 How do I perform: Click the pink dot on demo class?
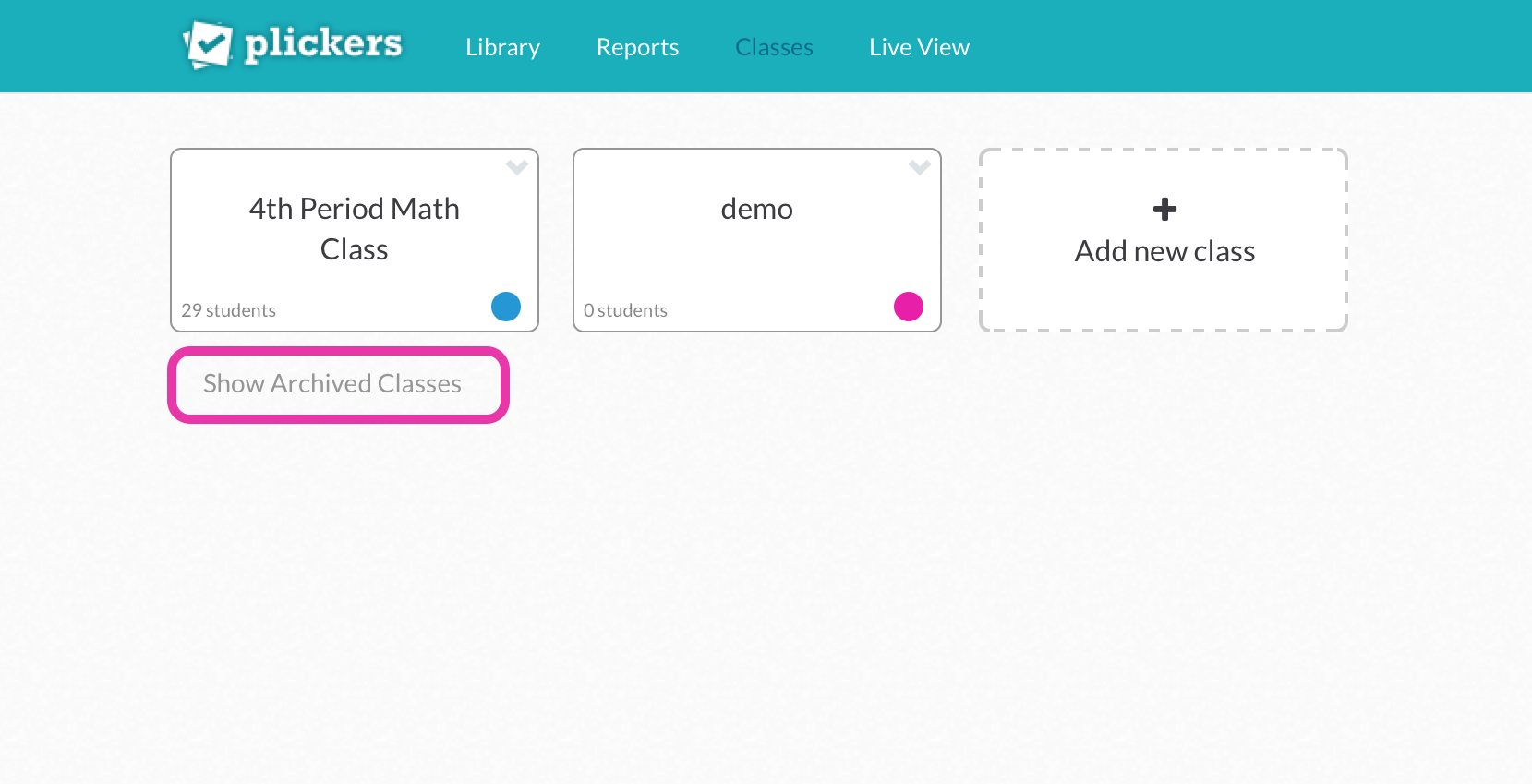tap(909, 307)
